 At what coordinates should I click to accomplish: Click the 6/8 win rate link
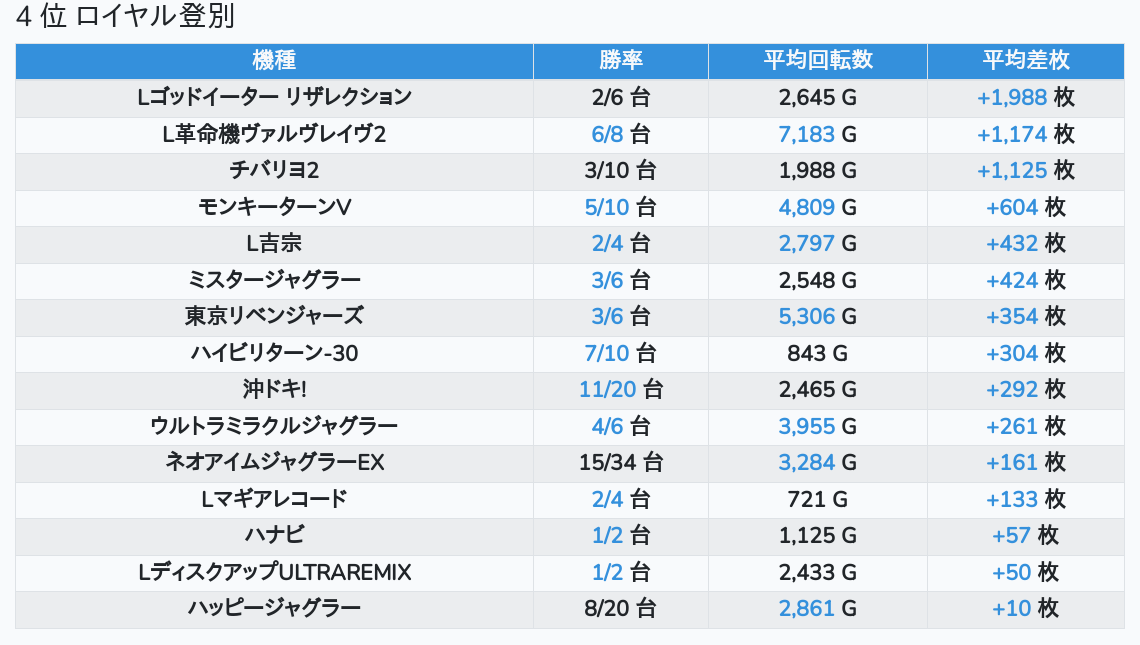tap(607, 134)
